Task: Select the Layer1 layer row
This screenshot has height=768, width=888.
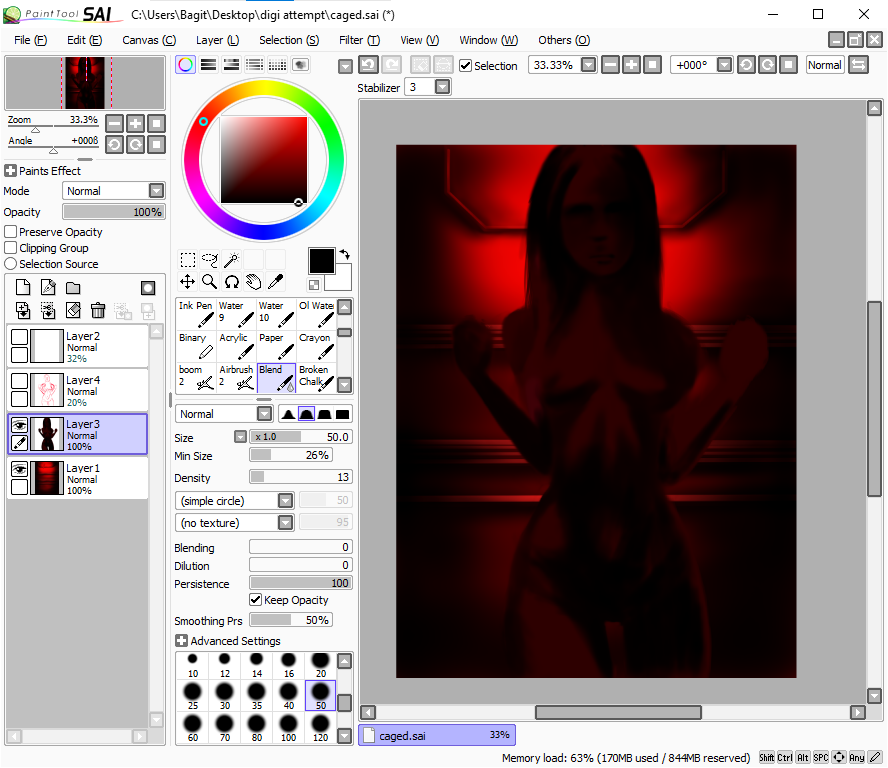Action: (78, 479)
